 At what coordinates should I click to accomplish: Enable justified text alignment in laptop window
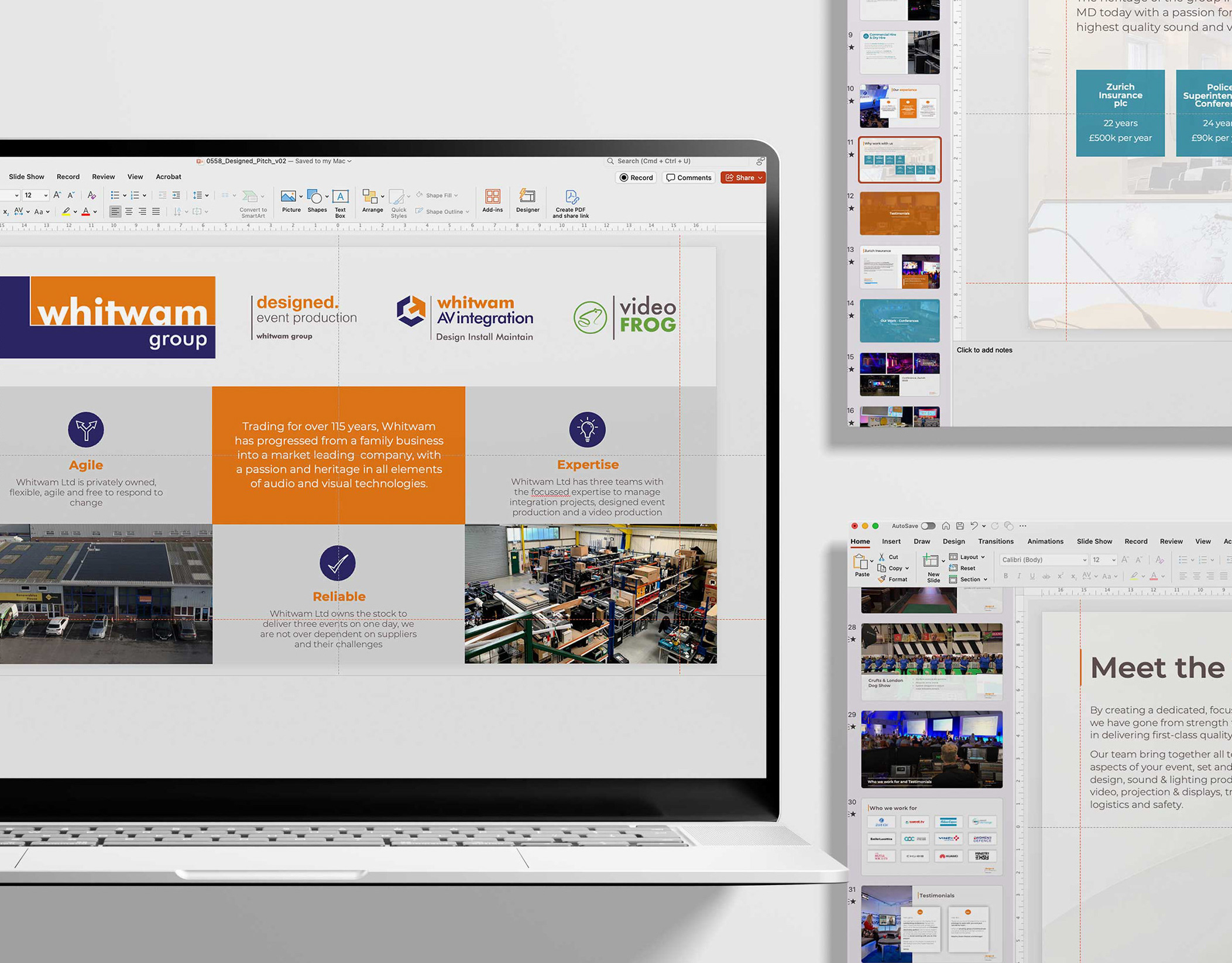156,212
